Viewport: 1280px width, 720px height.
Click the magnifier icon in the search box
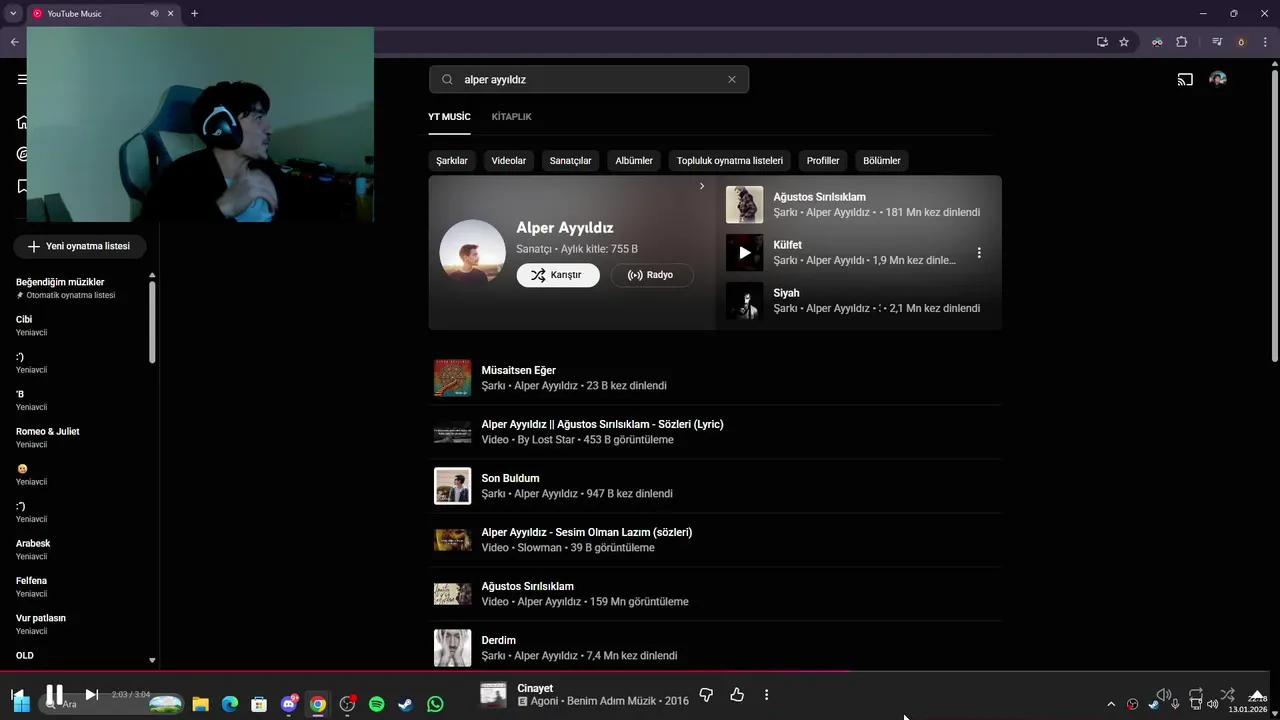point(447,80)
